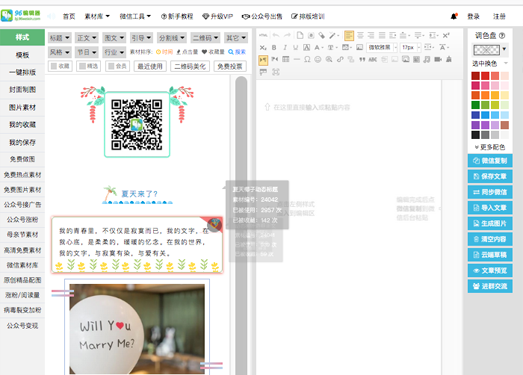This screenshot has width=523, height=375.
Task: Toggle left-to-right text direction button
Action: click(x=263, y=60)
